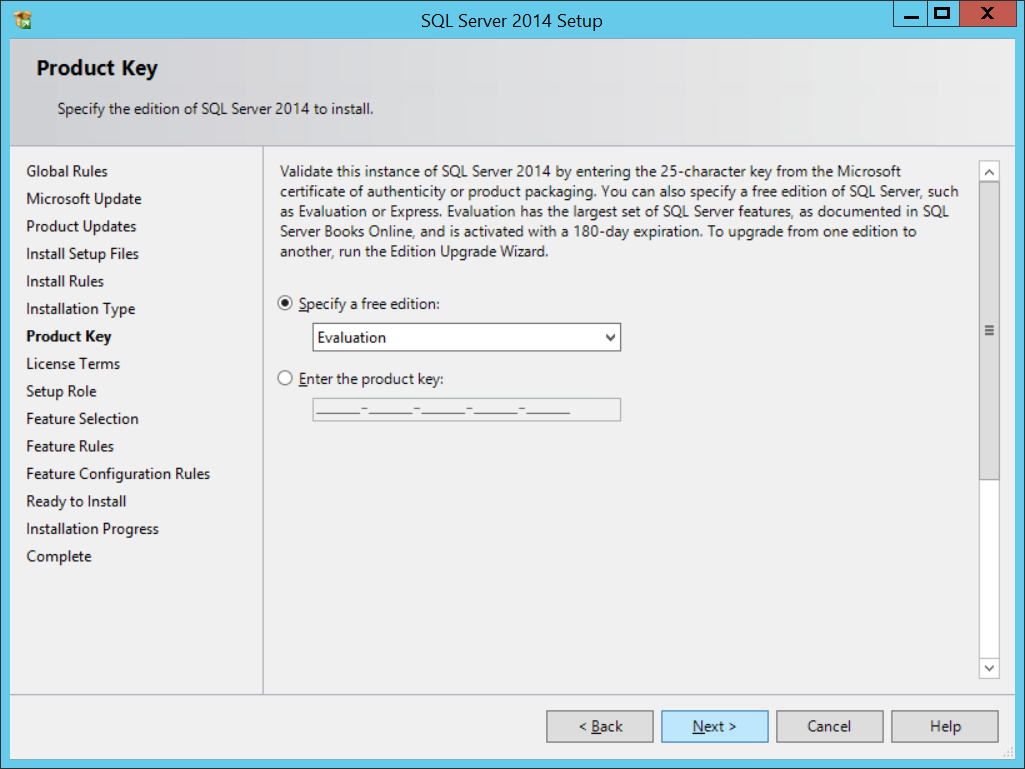Open the Evaluation edition dropdown

pyautogui.click(x=466, y=338)
